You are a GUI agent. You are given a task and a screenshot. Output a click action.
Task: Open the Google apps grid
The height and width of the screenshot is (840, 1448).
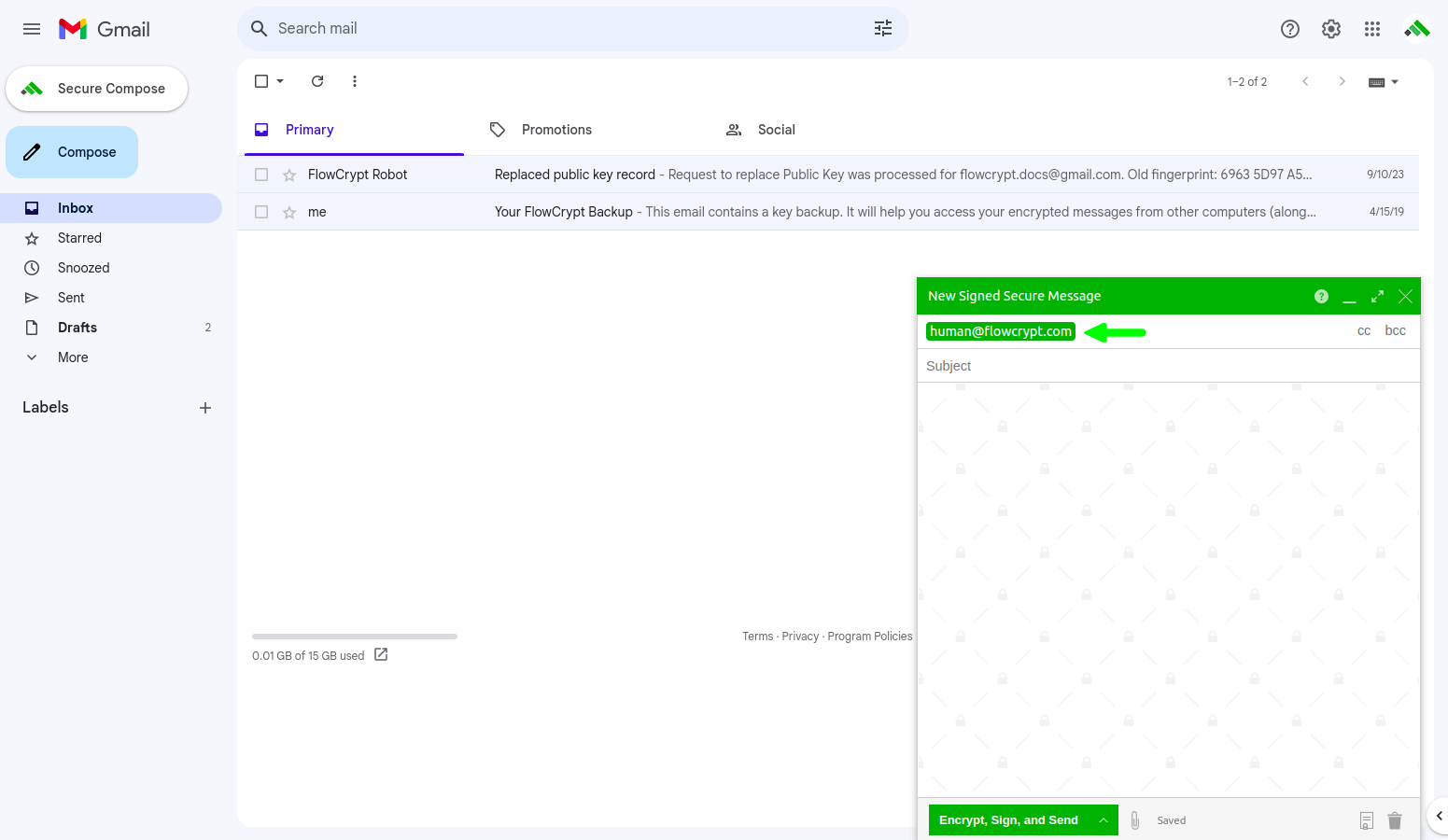point(1372,29)
